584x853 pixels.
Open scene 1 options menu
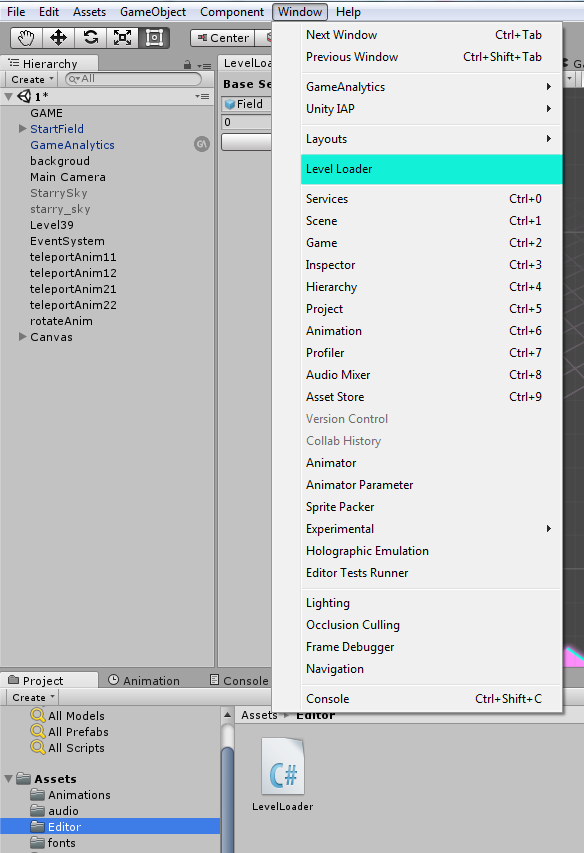coord(202,96)
